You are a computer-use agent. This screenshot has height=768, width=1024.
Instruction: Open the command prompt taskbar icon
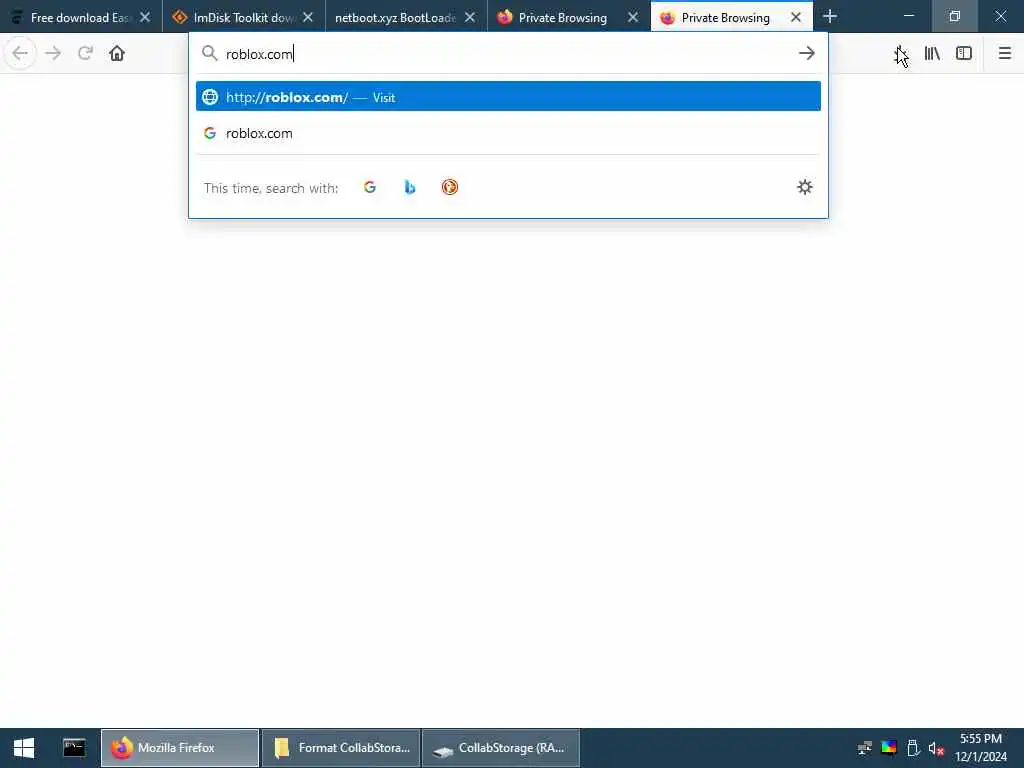(74, 748)
